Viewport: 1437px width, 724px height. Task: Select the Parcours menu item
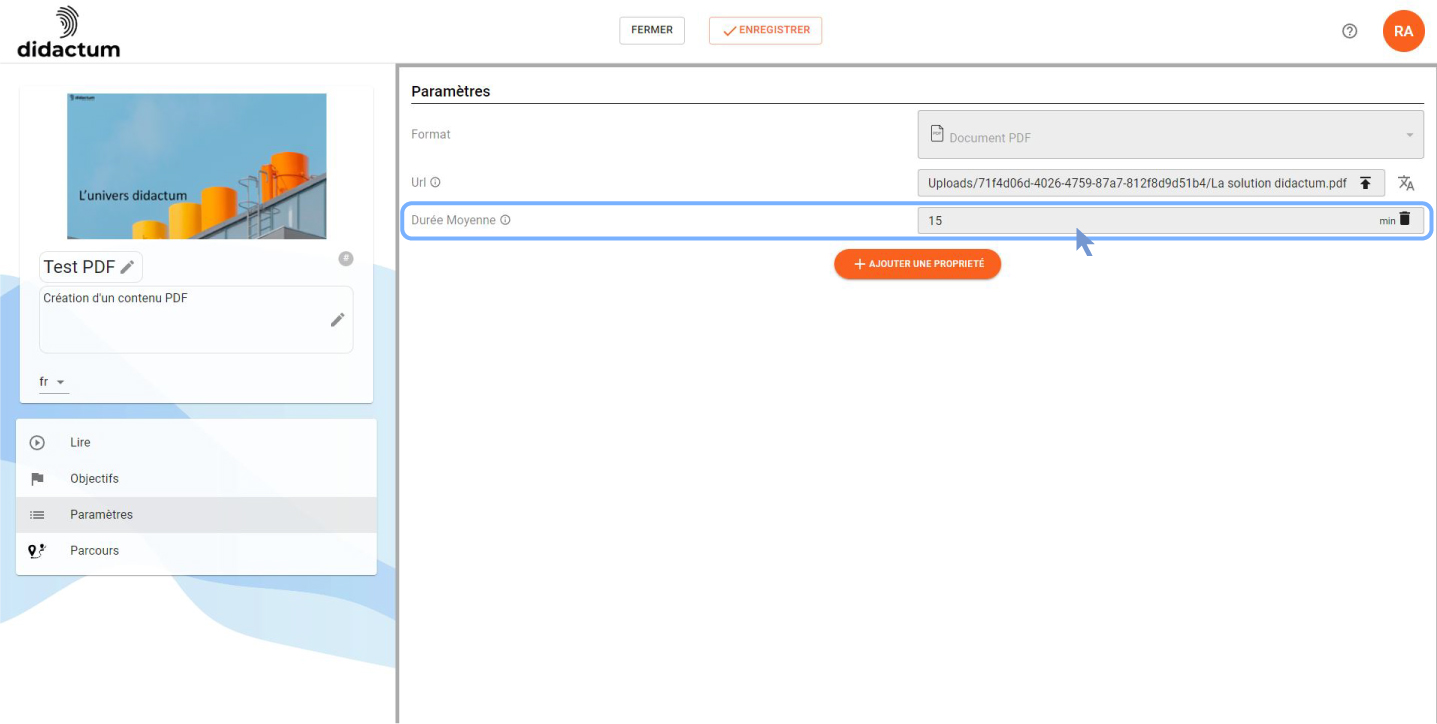click(x=196, y=550)
